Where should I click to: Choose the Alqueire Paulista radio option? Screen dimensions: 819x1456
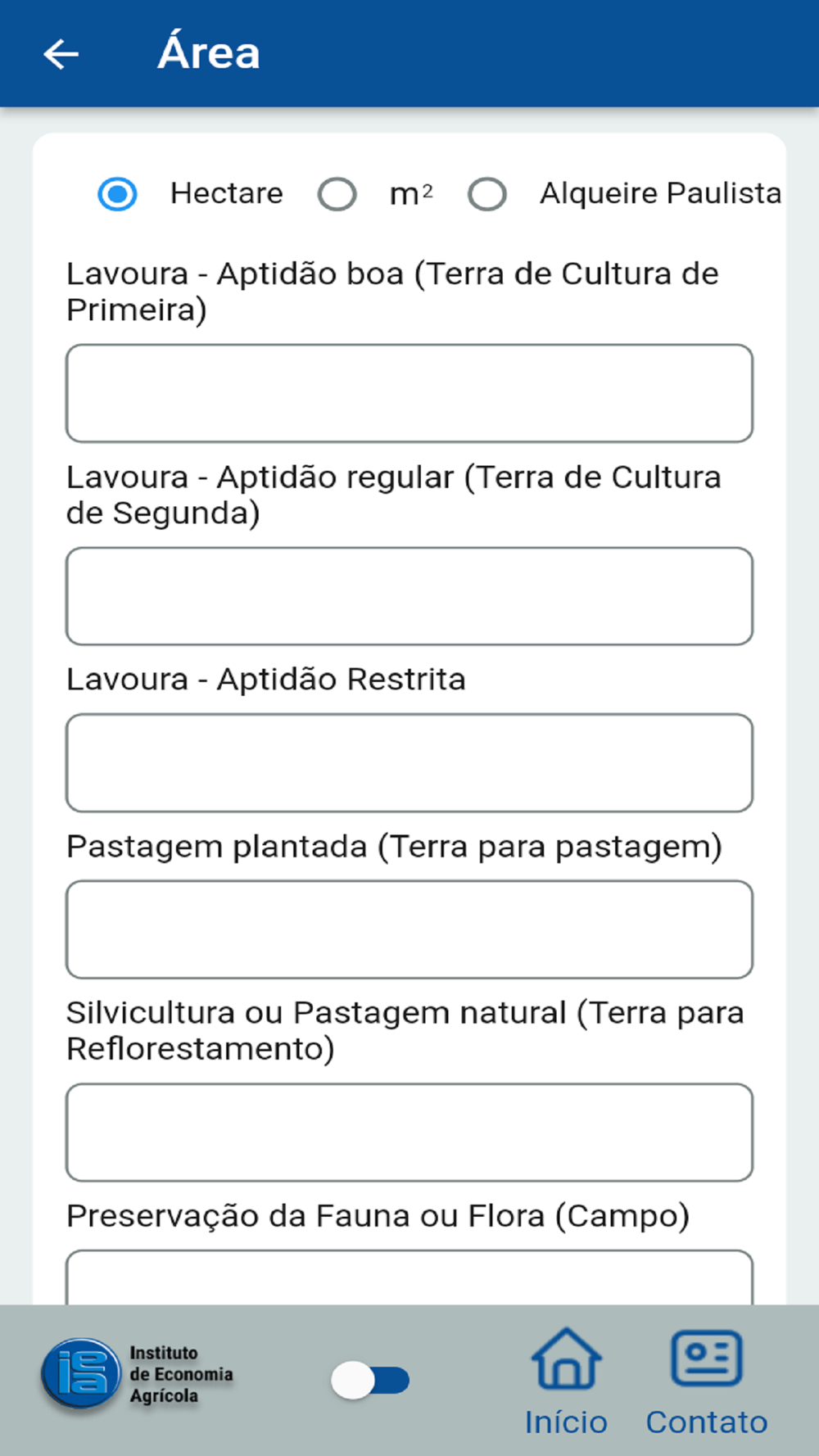[487, 194]
